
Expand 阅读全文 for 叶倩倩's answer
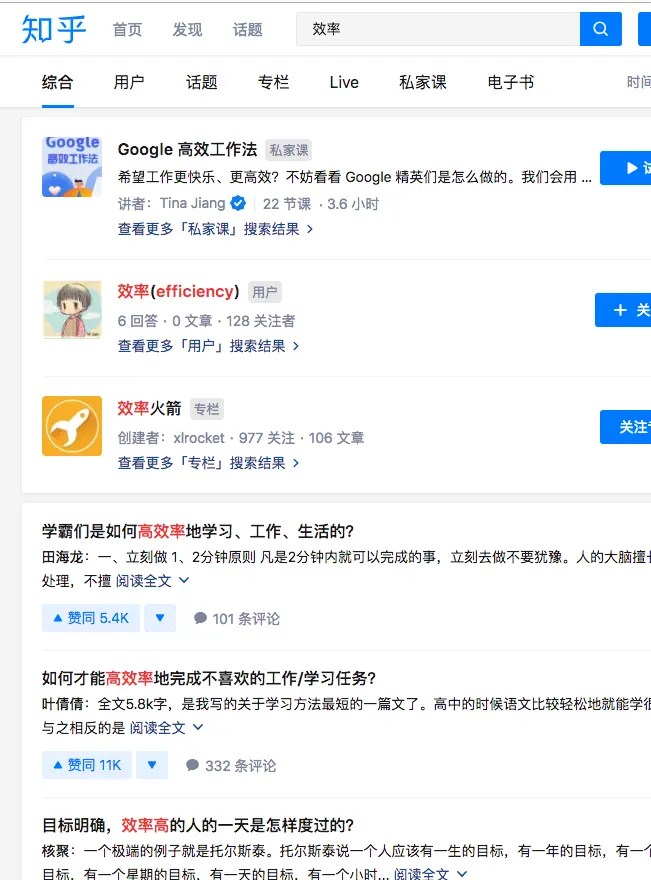(x=167, y=728)
